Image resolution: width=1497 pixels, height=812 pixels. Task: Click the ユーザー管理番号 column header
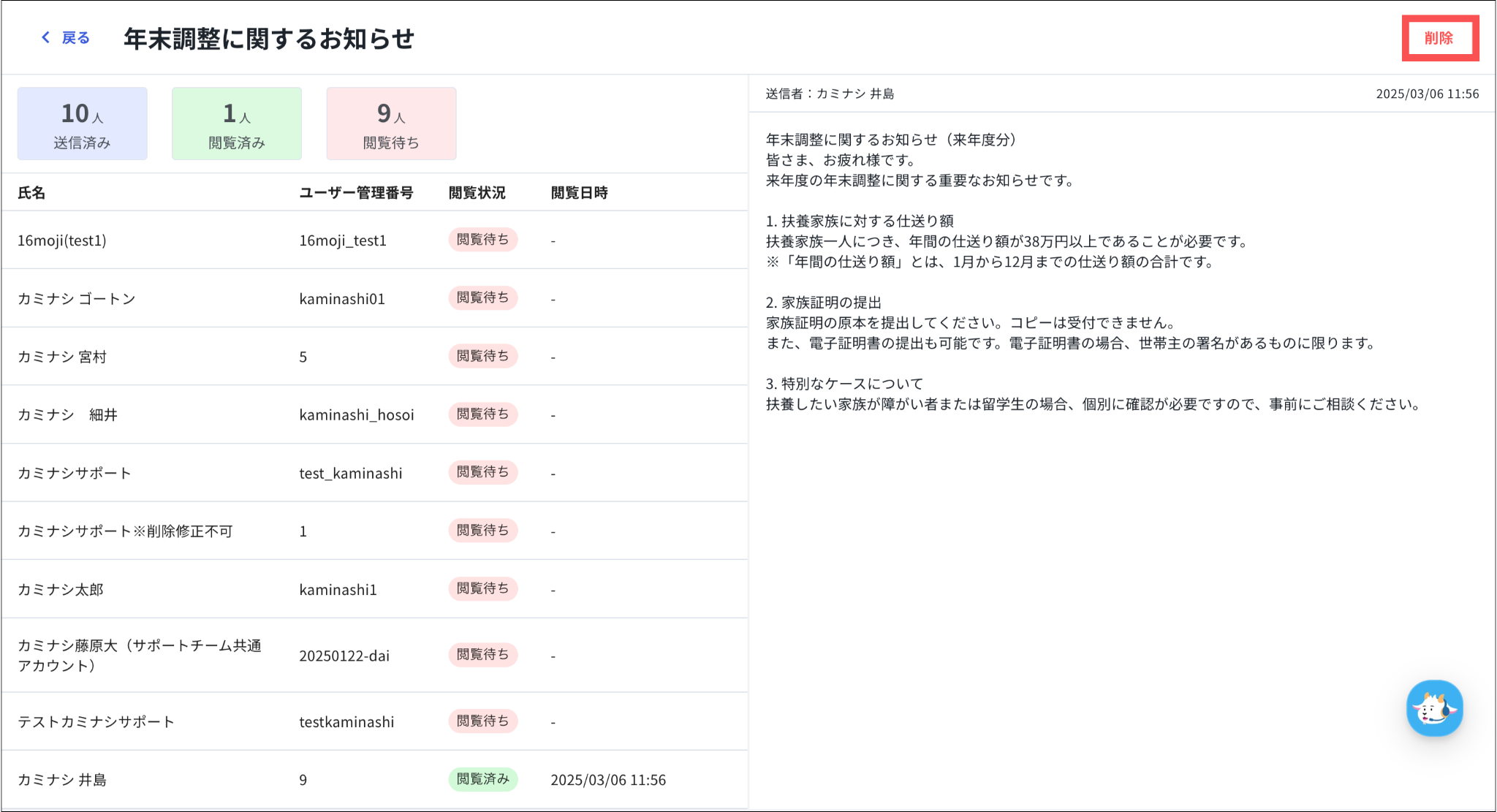[356, 193]
